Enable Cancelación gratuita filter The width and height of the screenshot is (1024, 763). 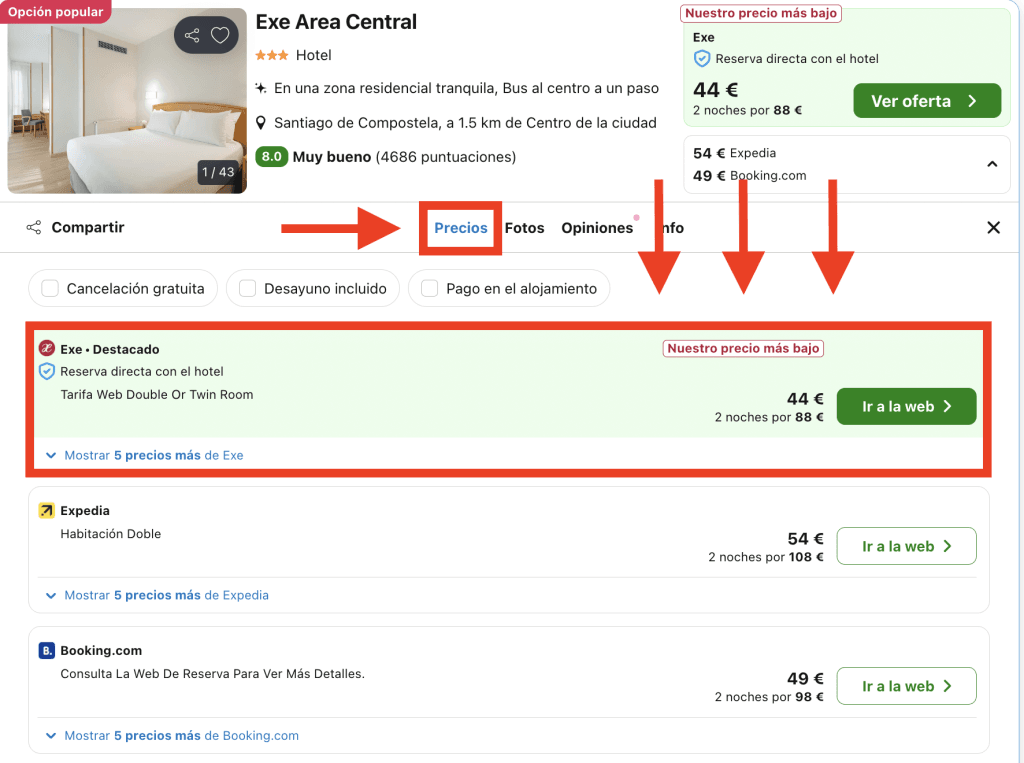pos(50,289)
